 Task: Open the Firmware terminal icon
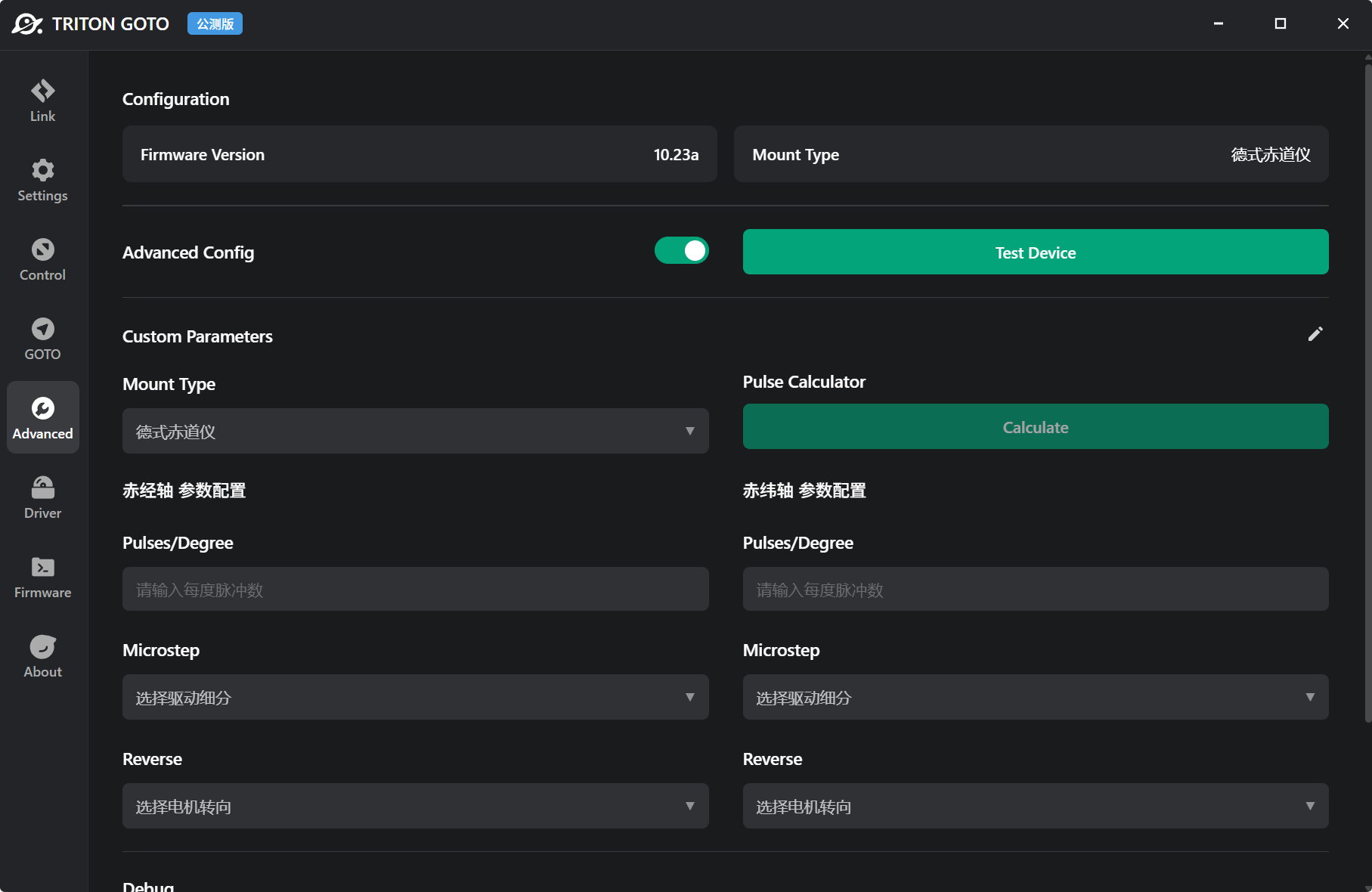click(42, 577)
